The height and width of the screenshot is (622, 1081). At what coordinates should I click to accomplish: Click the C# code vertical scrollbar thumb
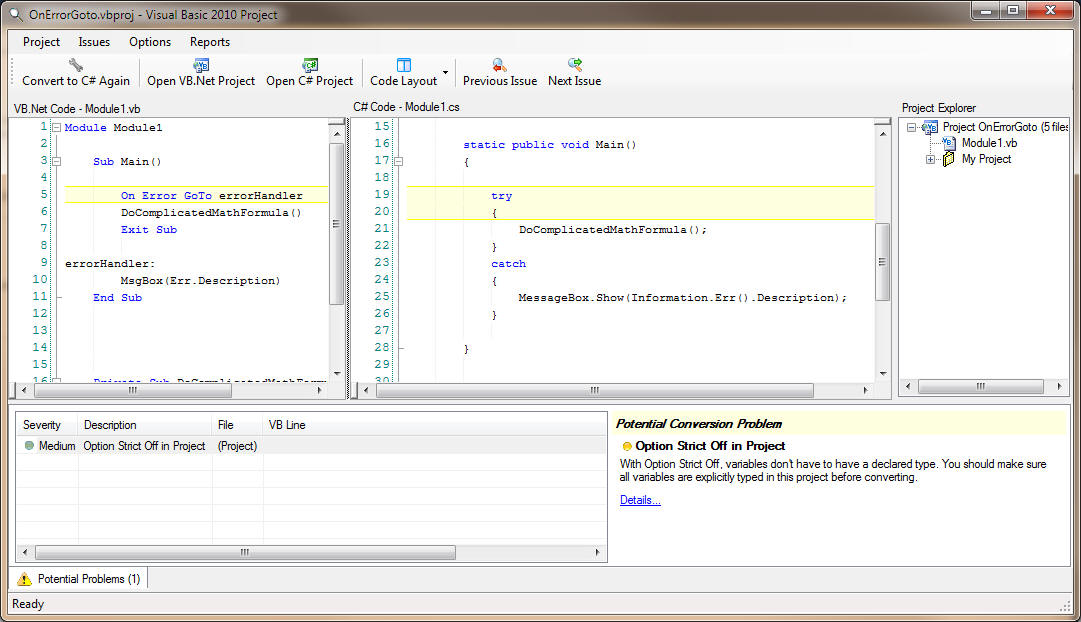click(882, 262)
